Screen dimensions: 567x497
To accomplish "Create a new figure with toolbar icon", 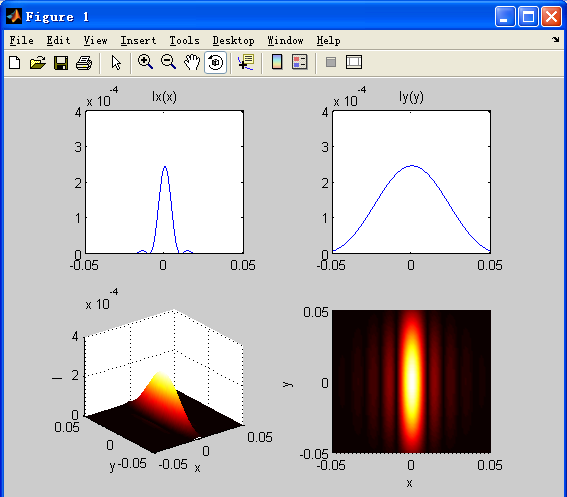I will click(x=14, y=63).
